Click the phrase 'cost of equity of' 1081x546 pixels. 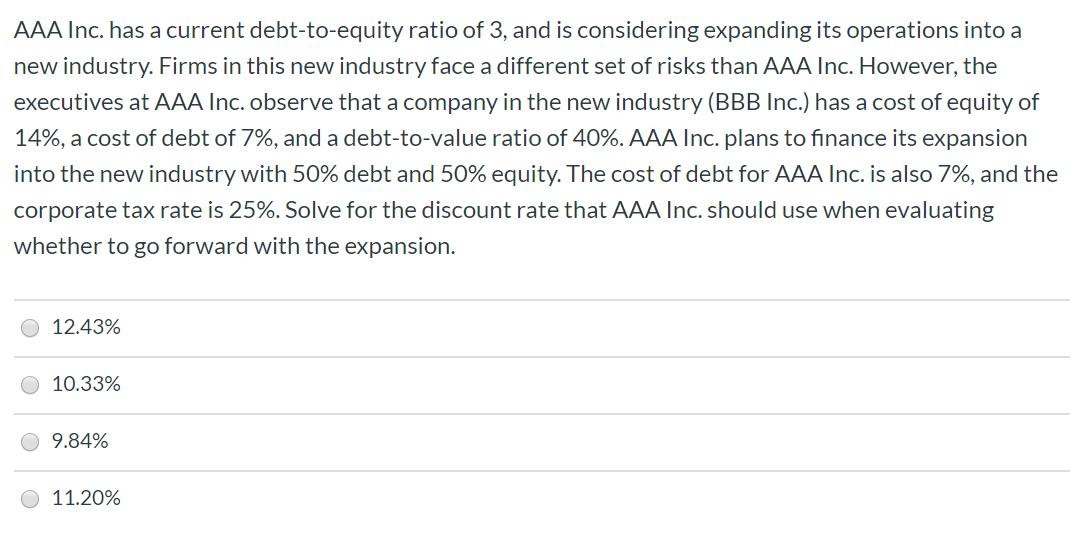956,102
